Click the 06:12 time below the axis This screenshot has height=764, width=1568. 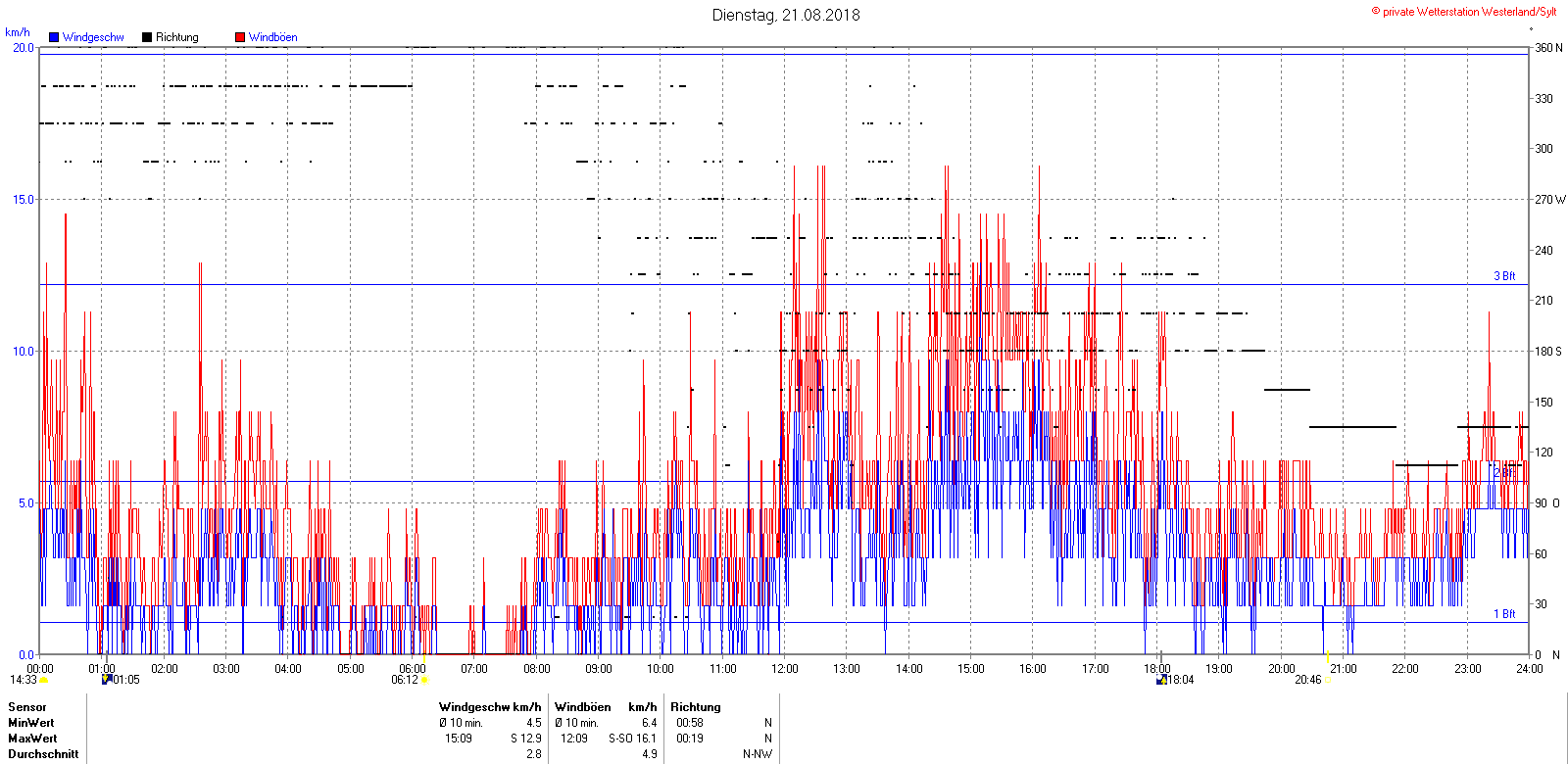pyautogui.click(x=405, y=680)
